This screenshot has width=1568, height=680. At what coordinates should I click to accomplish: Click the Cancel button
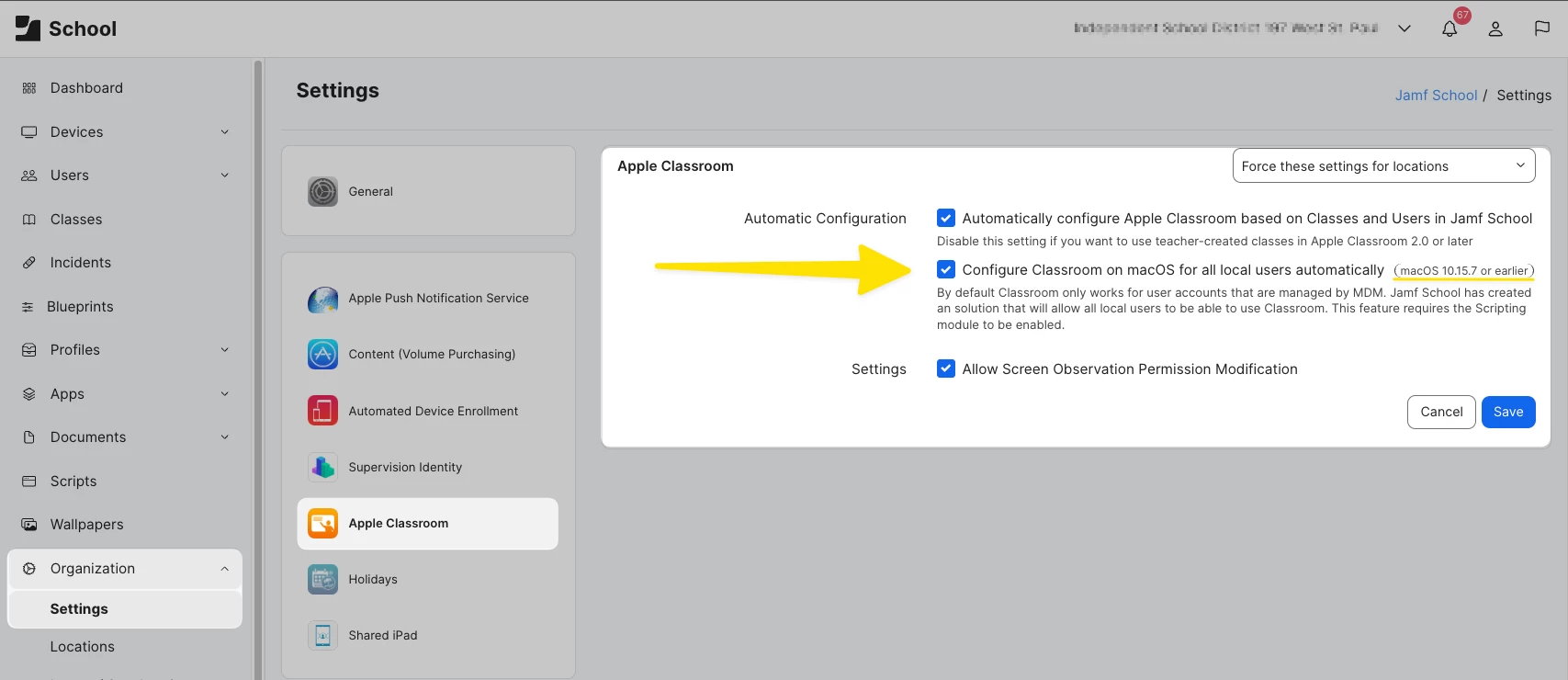click(1441, 412)
